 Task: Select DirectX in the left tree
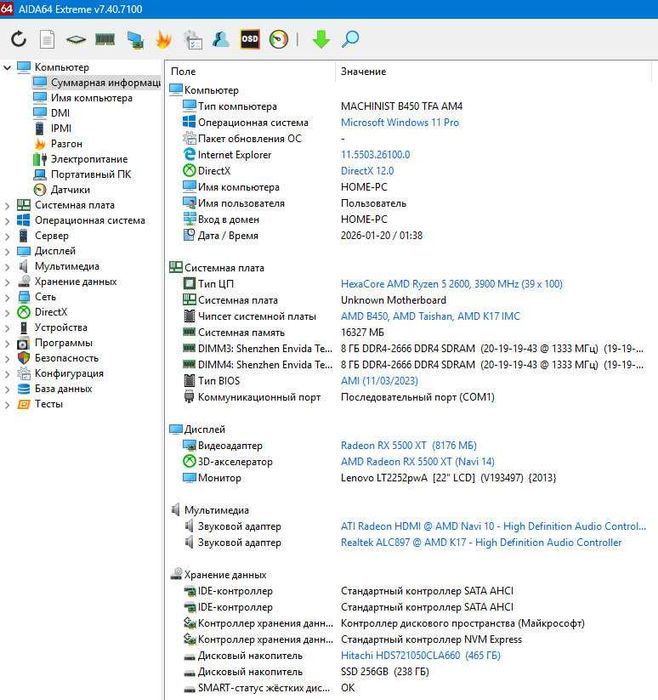pos(50,312)
